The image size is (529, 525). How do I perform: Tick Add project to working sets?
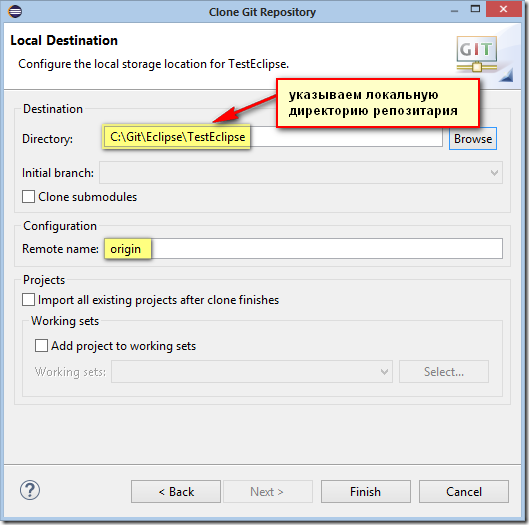point(41,346)
